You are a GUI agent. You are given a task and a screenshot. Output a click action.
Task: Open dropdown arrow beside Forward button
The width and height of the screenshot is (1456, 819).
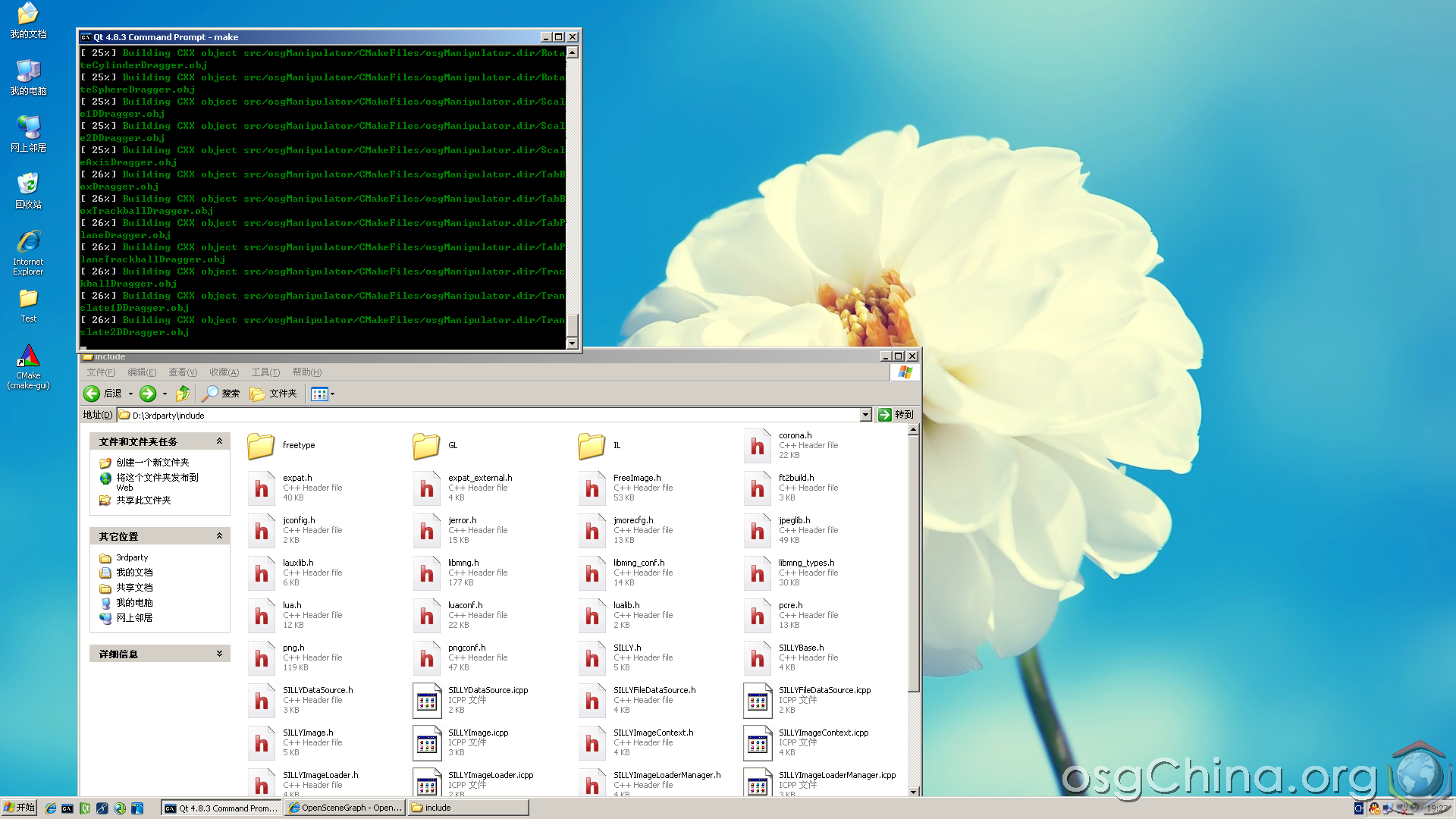point(165,394)
